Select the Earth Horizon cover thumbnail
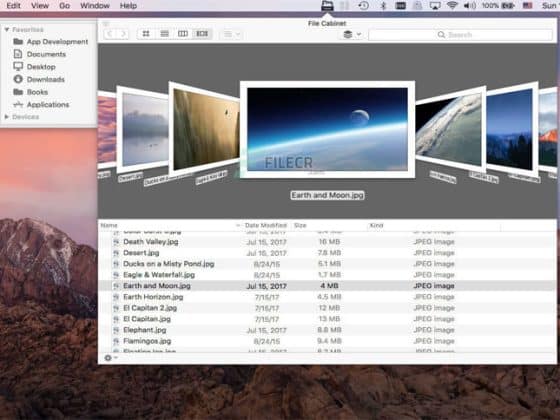This screenshot has height=420, width=560. coord(451,129)
